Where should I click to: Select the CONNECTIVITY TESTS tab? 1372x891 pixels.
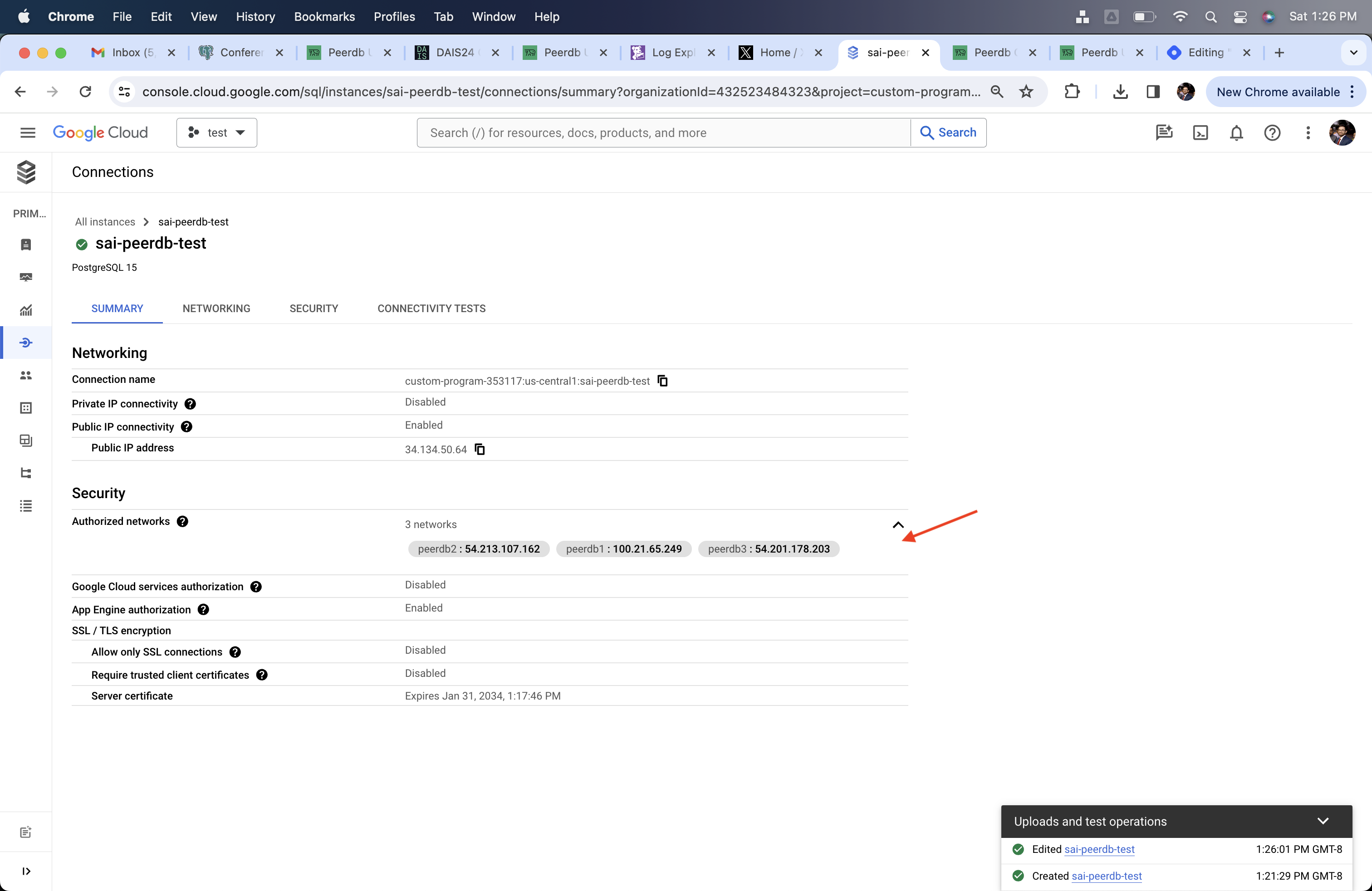[x=431, y=308]
